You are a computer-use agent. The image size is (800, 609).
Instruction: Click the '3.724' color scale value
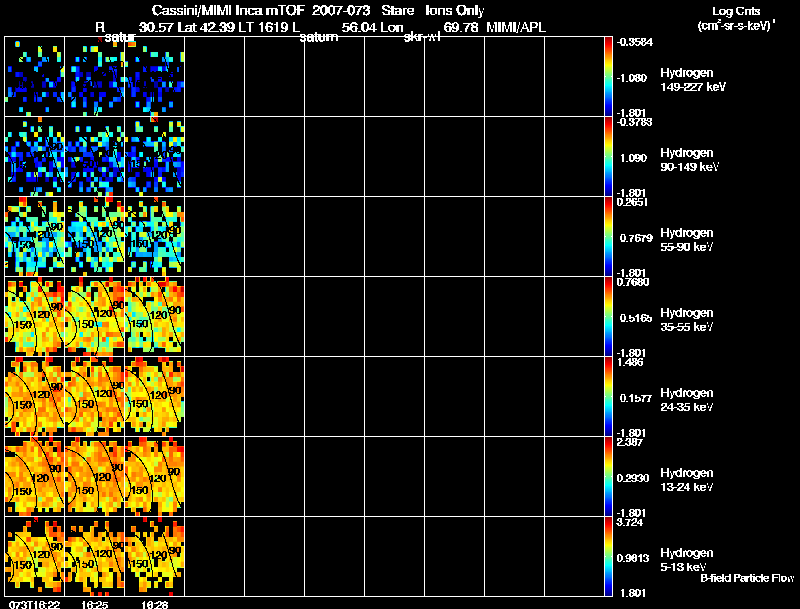630,522
